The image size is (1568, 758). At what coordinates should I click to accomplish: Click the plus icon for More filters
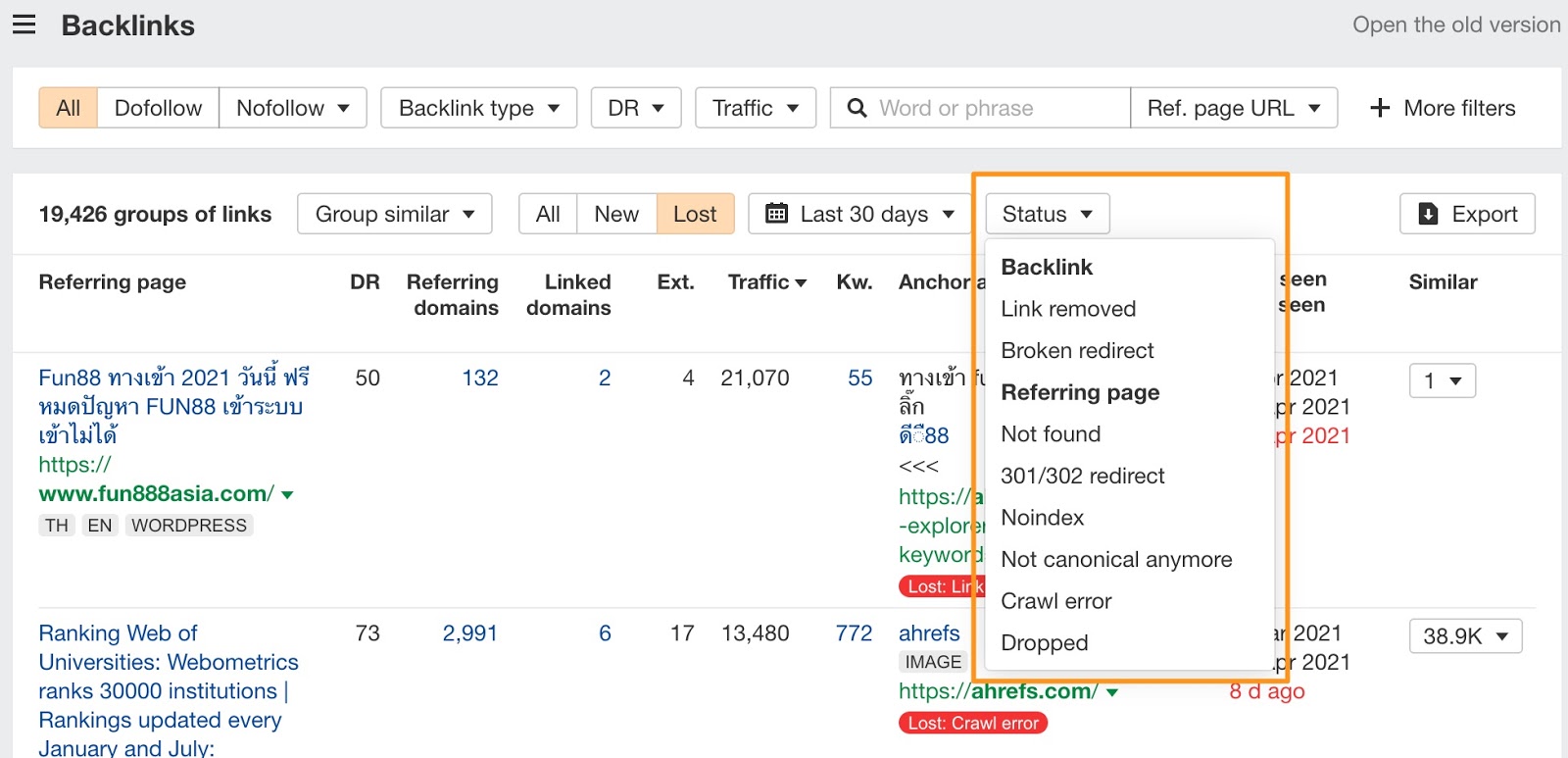pos(1380,108)
